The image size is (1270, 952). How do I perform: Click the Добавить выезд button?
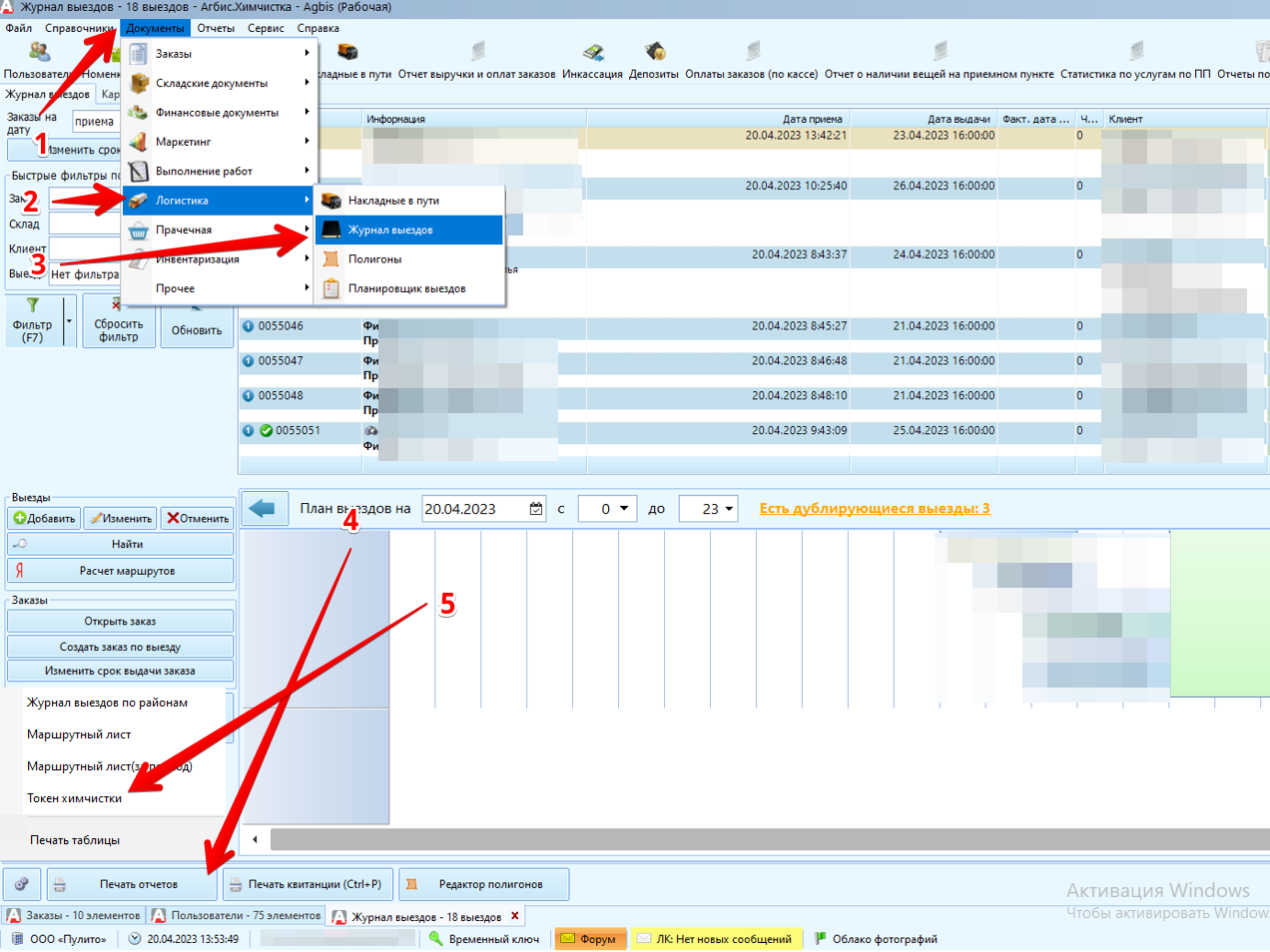click(x=45, y=518)
